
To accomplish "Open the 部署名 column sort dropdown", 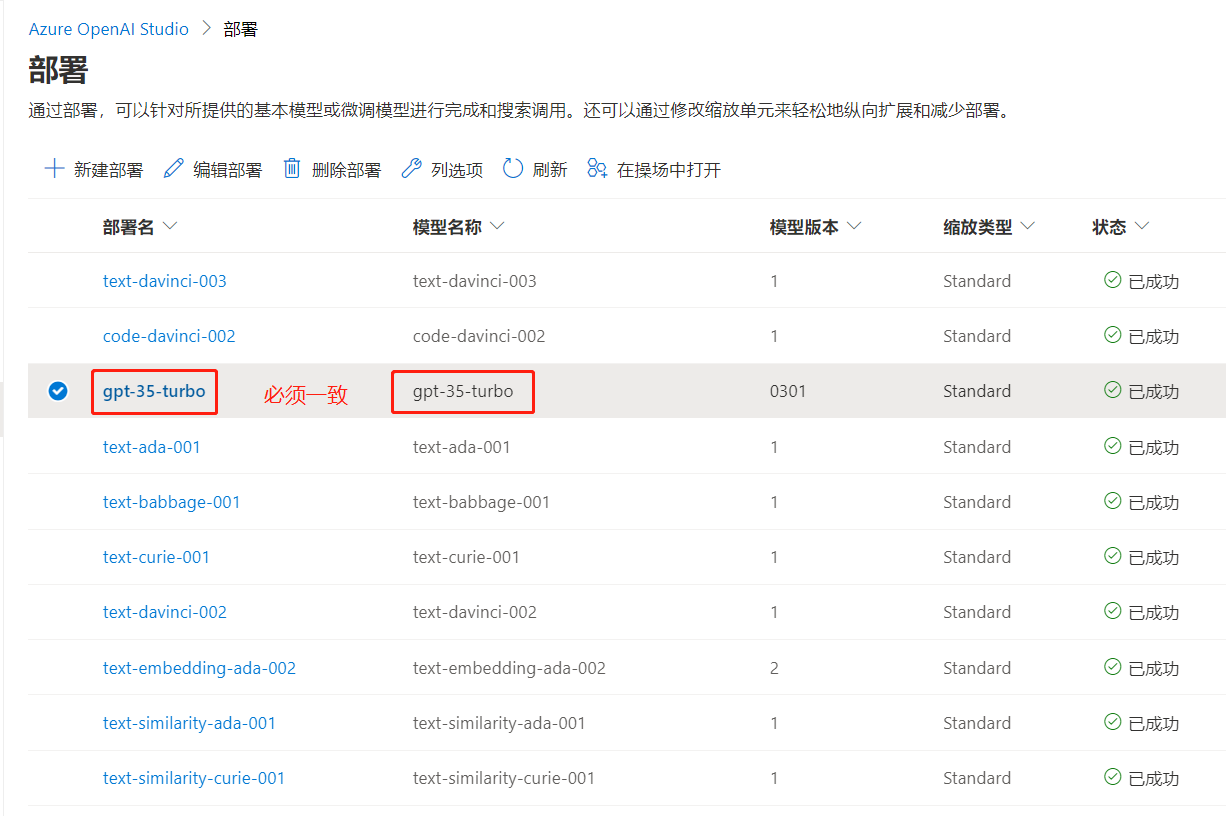I will (x=171, y=226).
